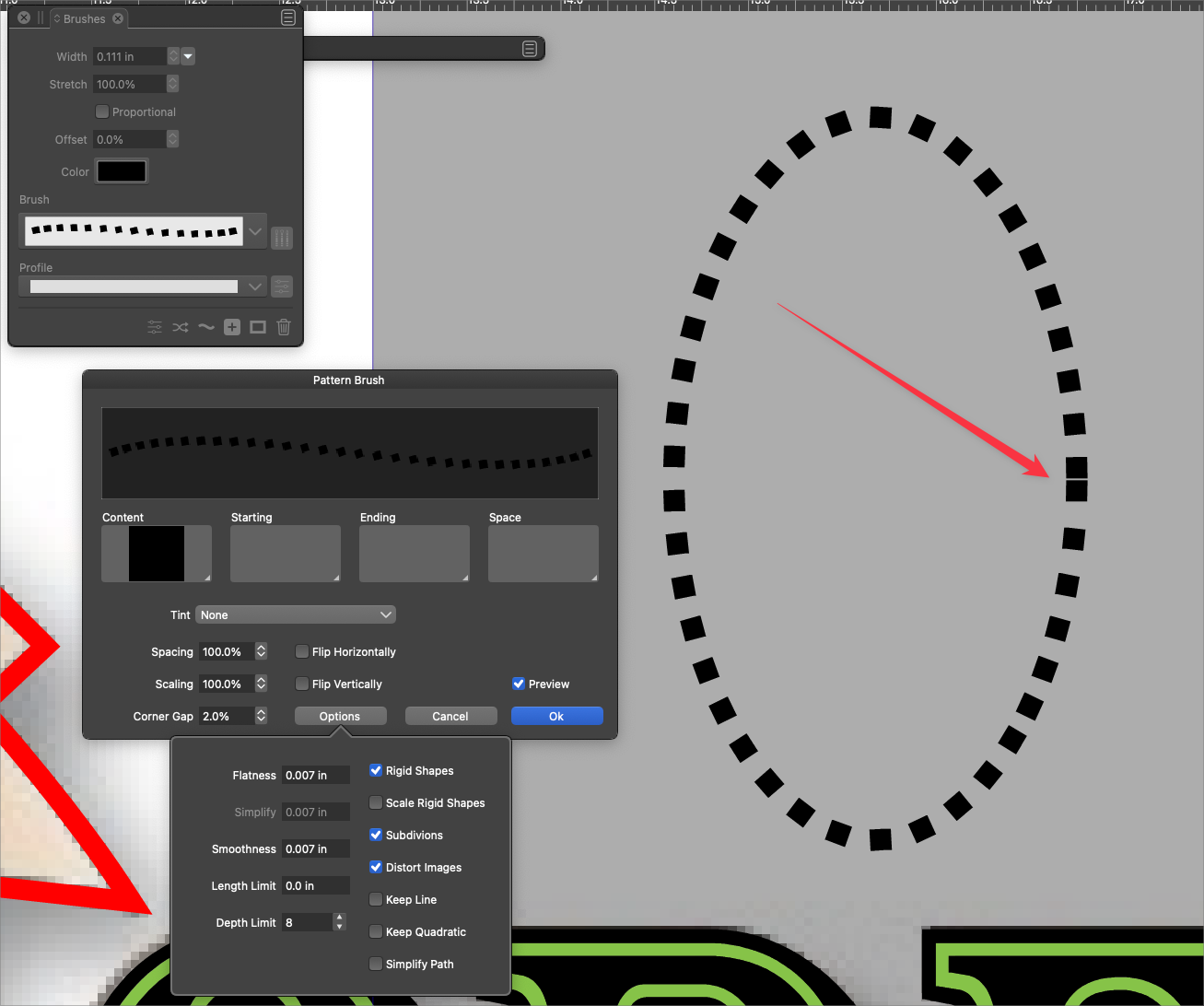
Task: Click sliders icon beside Profile dropdown
Action: tap(282, 287)
